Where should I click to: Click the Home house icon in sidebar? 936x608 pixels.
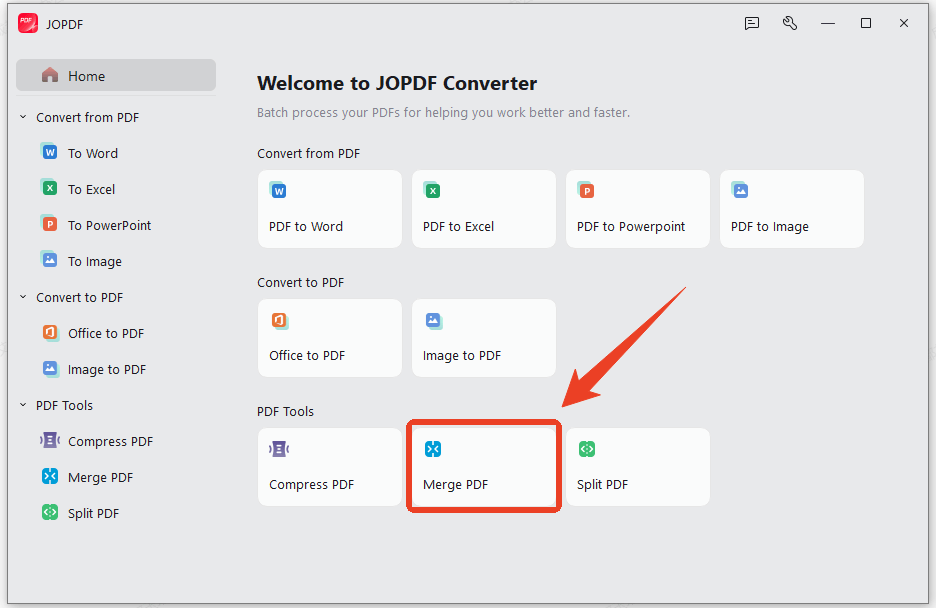[x=50, y=75]
